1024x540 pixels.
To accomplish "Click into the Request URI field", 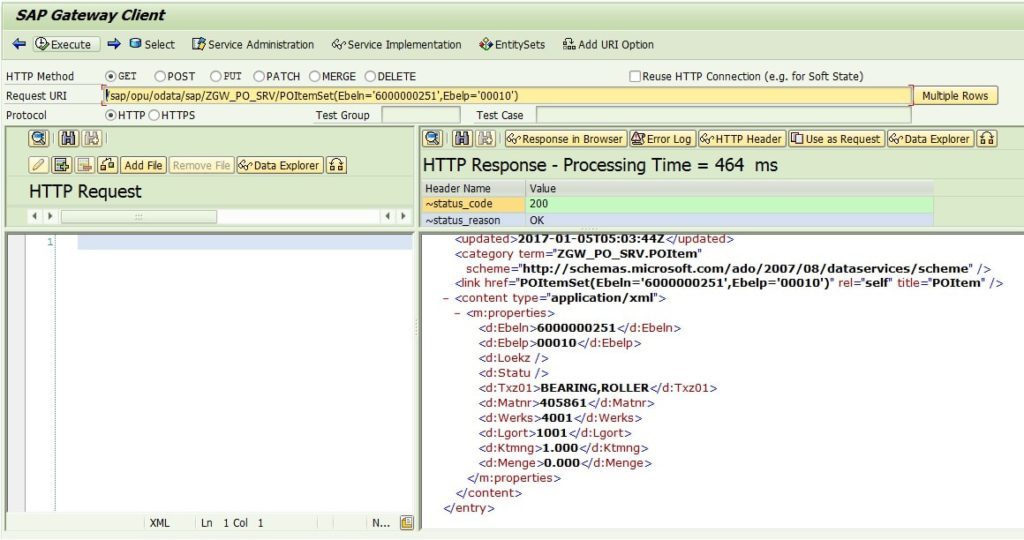I will coord(507,96).
